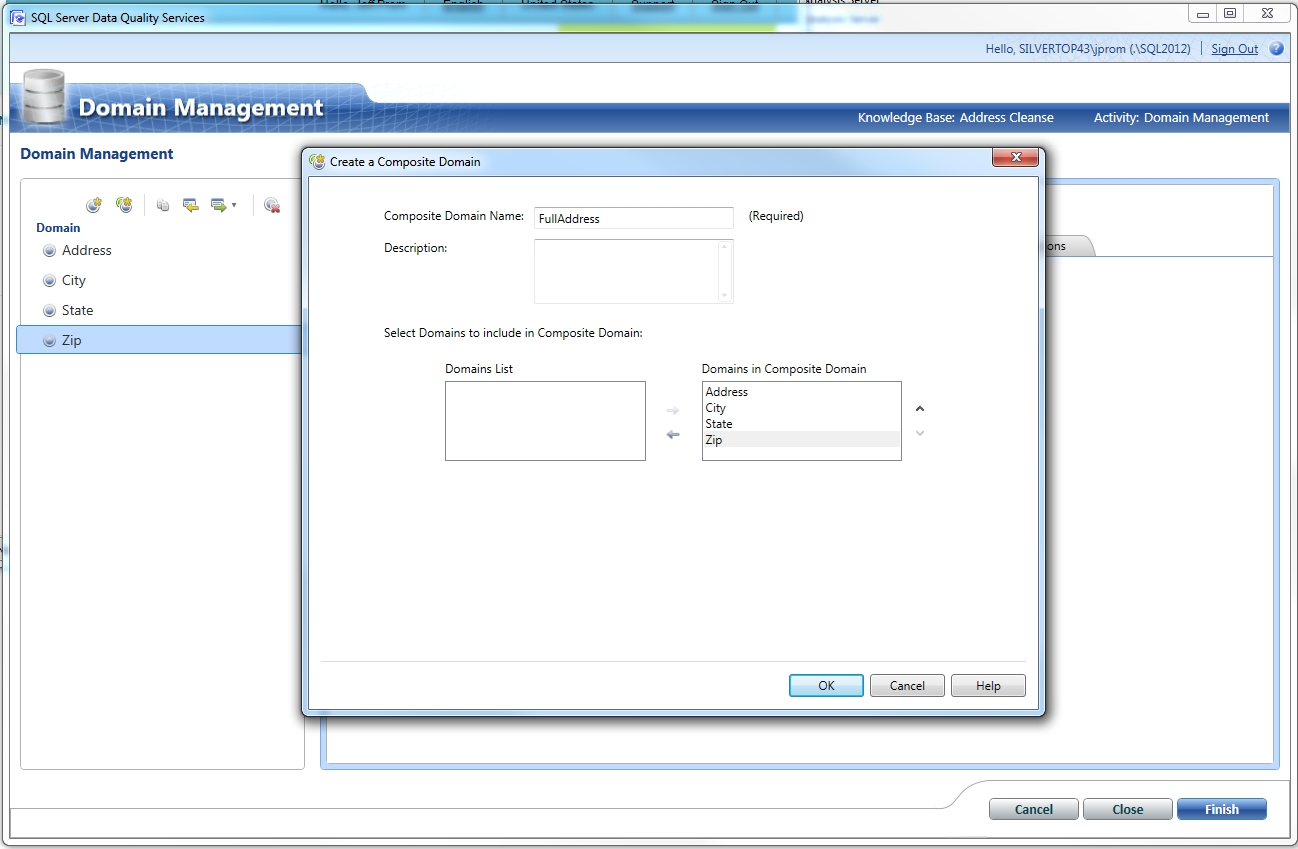Click the Create a Domain toolbar icon
Image resolution: width=1298 pixels, height=849 pixels.
94,205
